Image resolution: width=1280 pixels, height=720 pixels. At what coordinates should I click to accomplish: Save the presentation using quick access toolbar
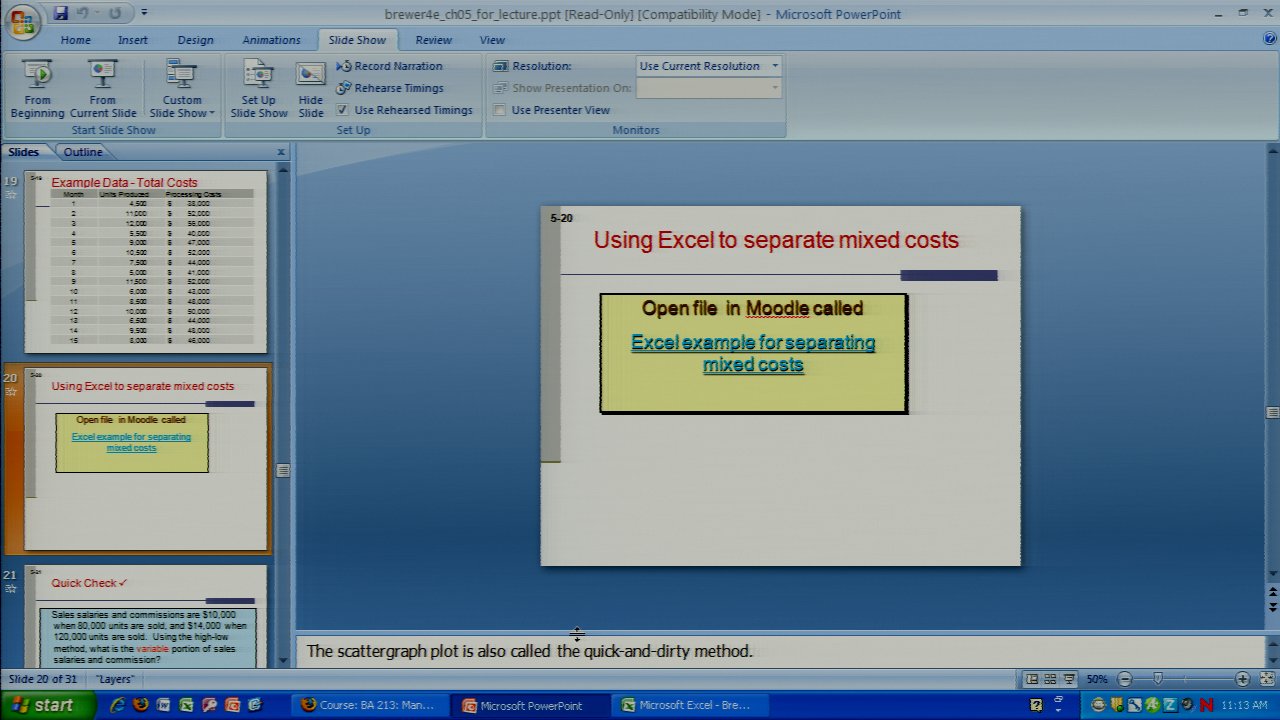pos(62,13)
